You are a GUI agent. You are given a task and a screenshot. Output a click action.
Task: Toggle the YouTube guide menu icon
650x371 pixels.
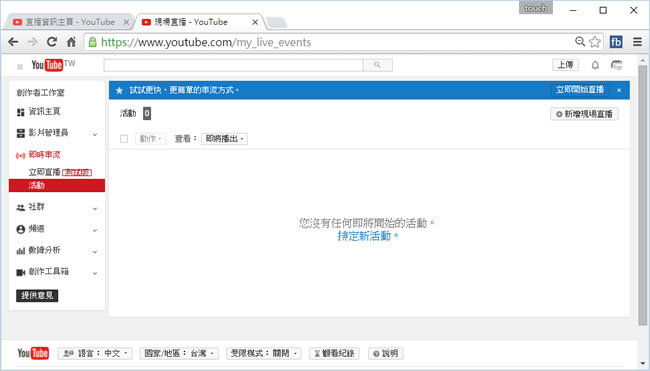[x=20, y=67]
